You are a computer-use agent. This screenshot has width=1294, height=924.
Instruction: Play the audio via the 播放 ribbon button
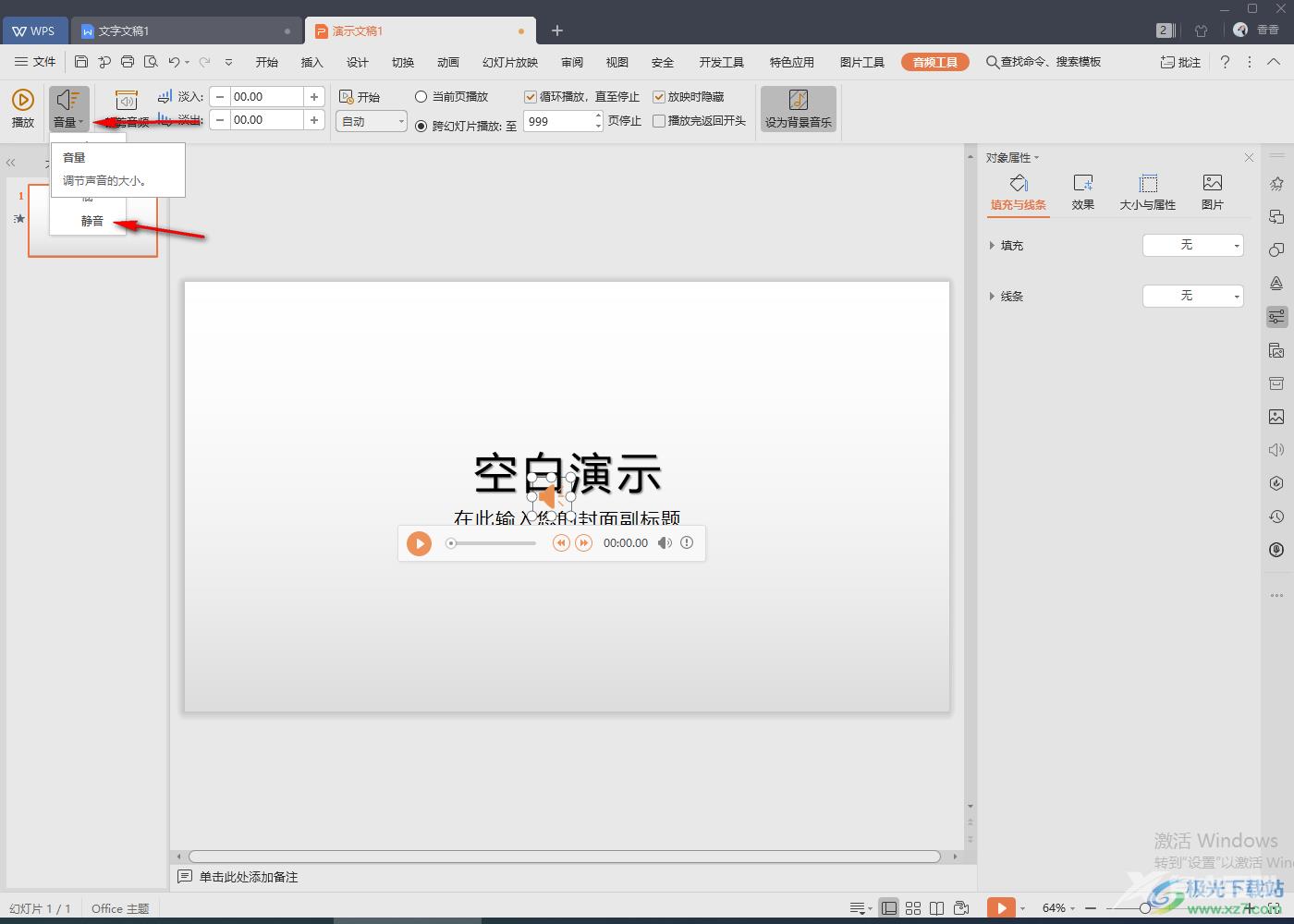[22, 109]
